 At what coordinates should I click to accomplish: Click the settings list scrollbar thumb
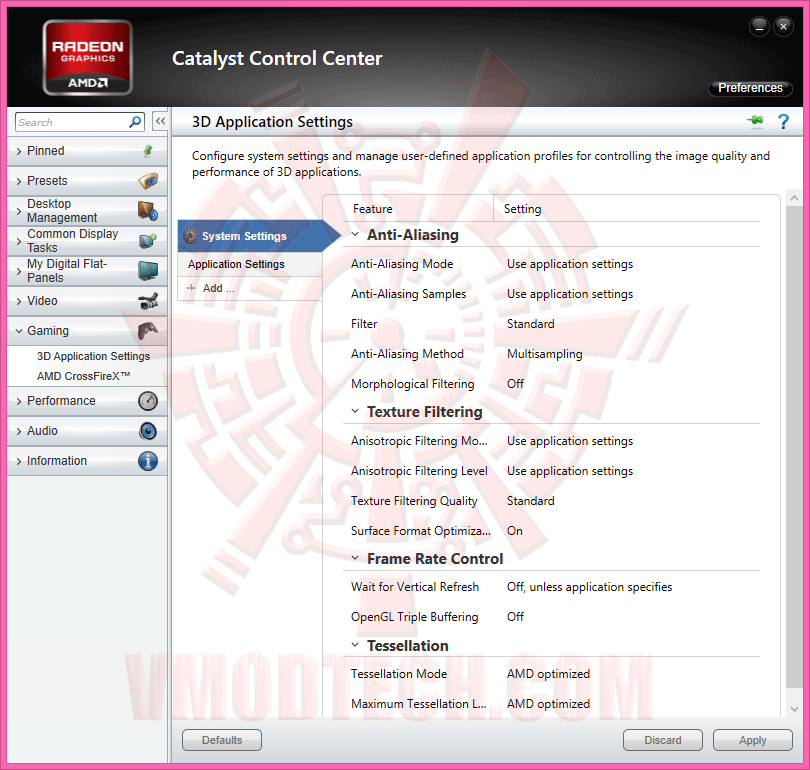pyautogui.click(x=794, y=447)
